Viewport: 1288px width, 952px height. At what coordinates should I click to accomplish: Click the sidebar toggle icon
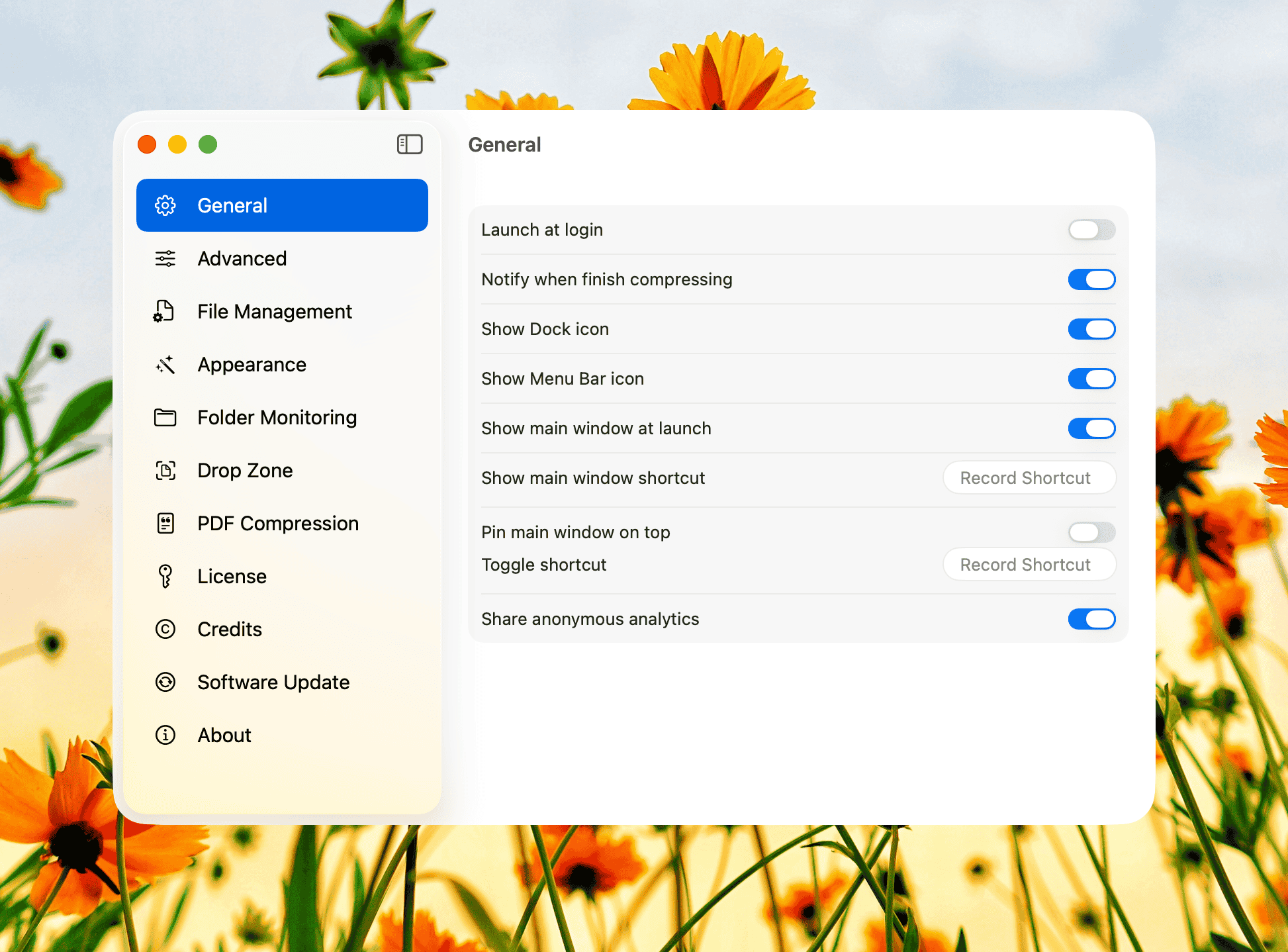(x=410, y=144)
